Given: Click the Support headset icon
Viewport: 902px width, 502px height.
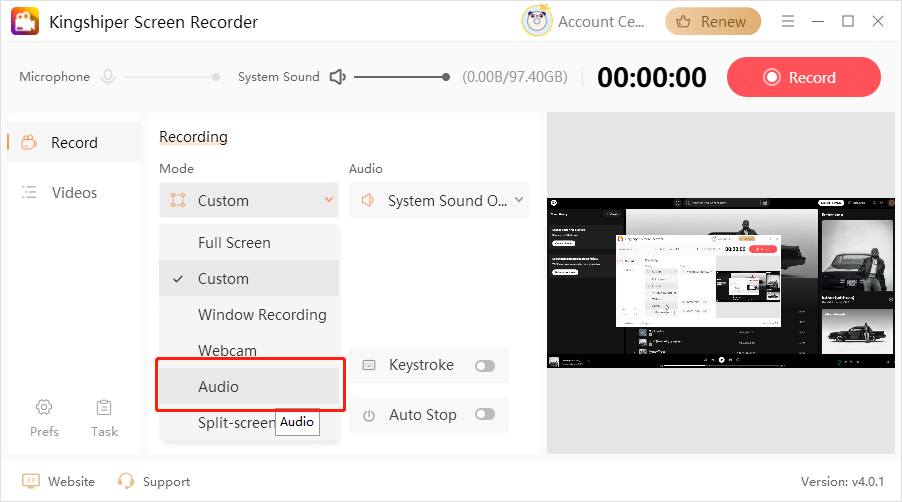Looking at the screenshot, I should point(125,481).
